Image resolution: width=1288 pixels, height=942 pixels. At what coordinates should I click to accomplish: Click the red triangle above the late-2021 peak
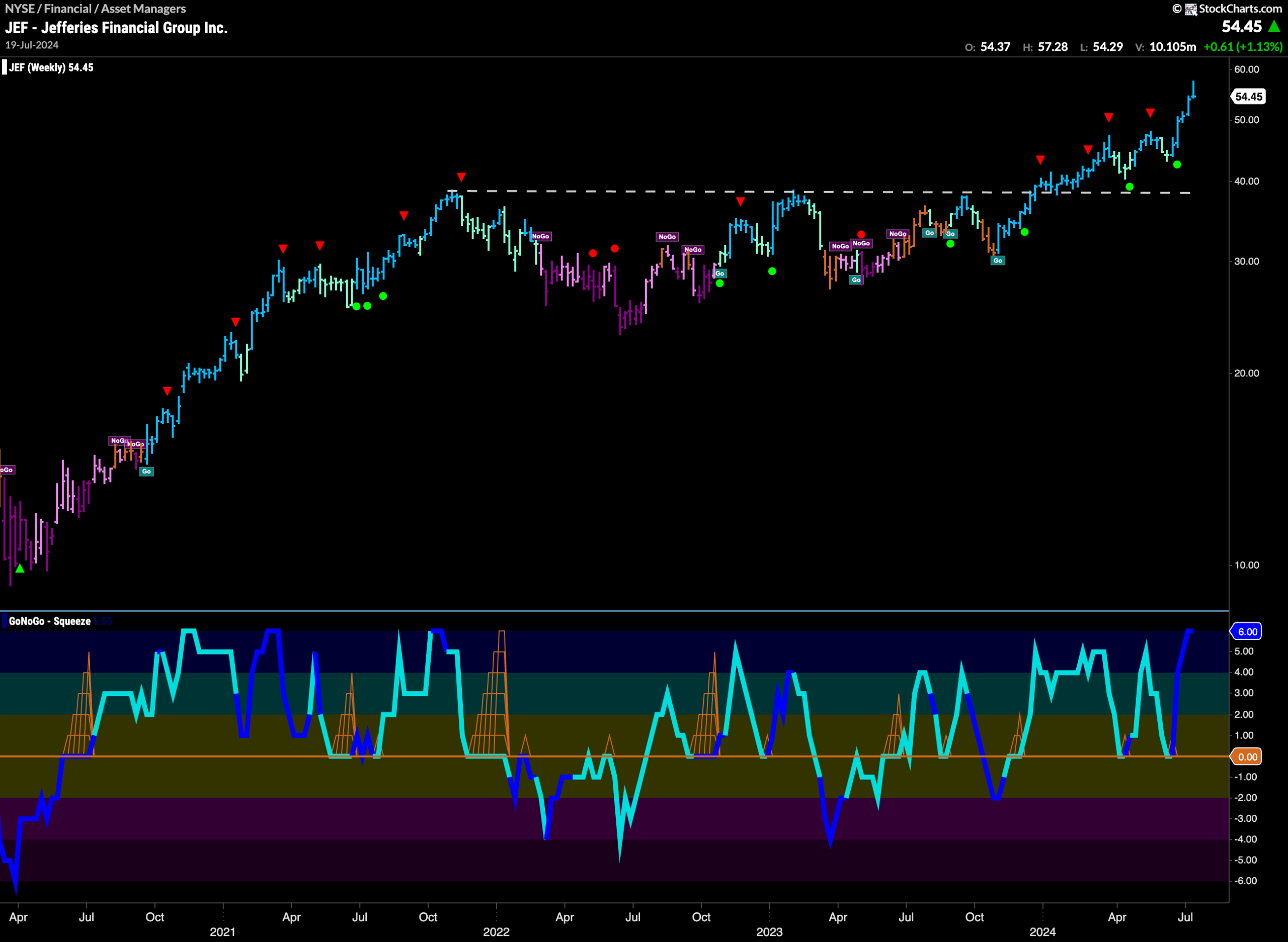(461, 177)
